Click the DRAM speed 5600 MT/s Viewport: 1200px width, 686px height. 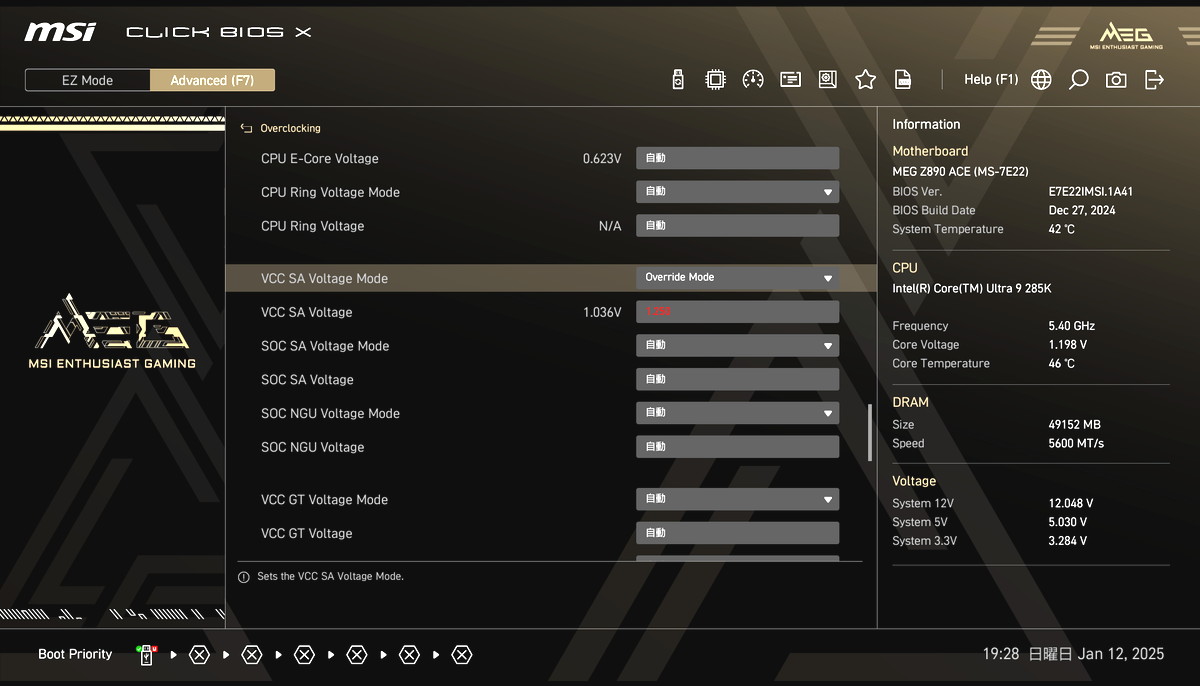1076,444
